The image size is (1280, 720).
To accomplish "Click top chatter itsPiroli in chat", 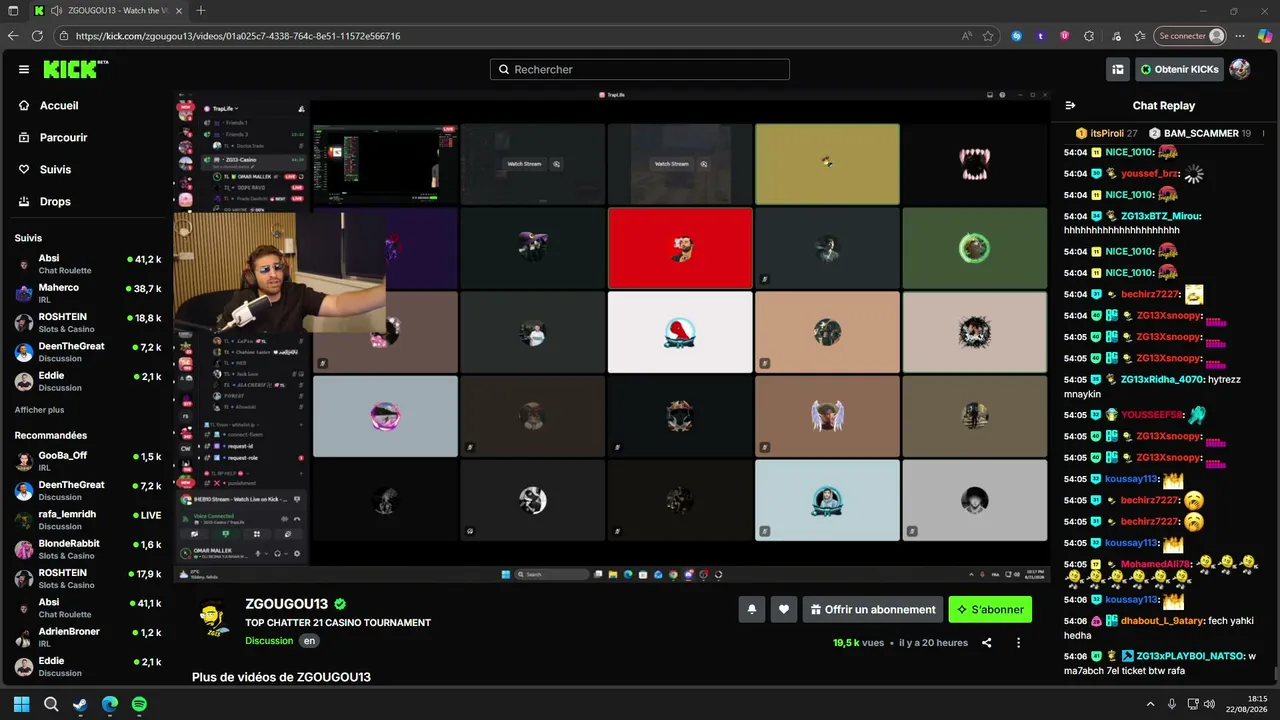I will click(x=1107, y=133).
